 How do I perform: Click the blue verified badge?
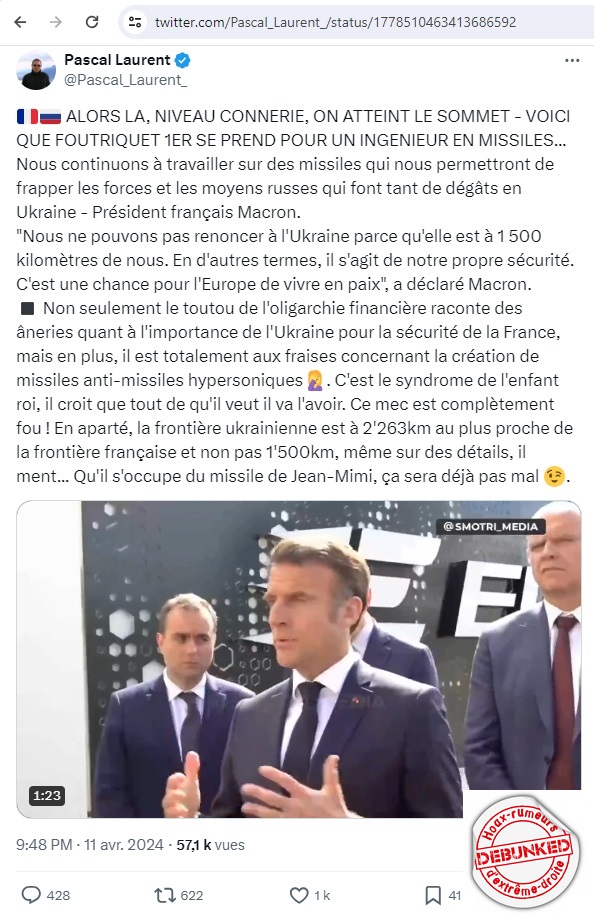(x=183, y=60)
